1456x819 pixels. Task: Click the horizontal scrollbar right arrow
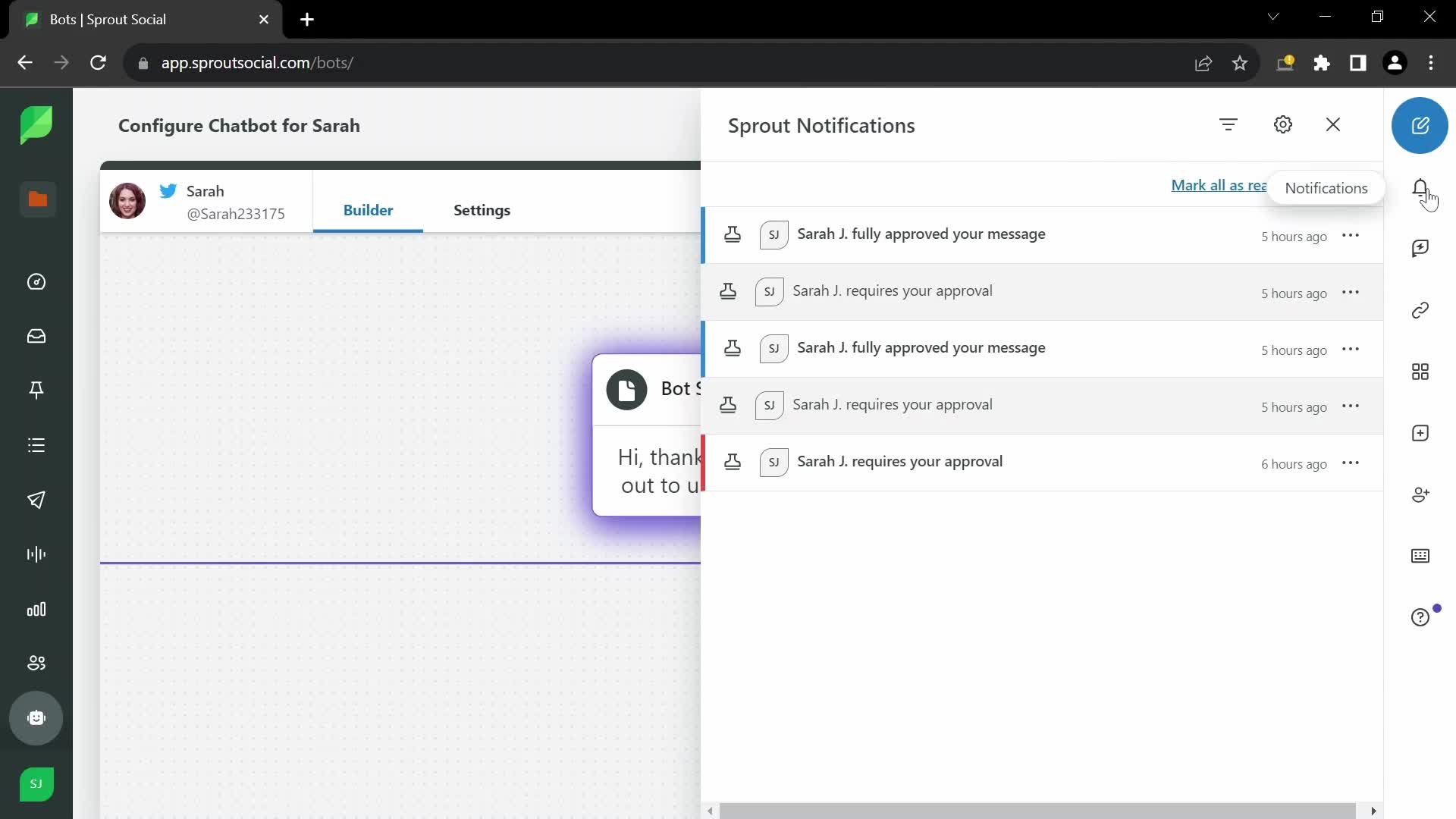tap(1373, 811)
